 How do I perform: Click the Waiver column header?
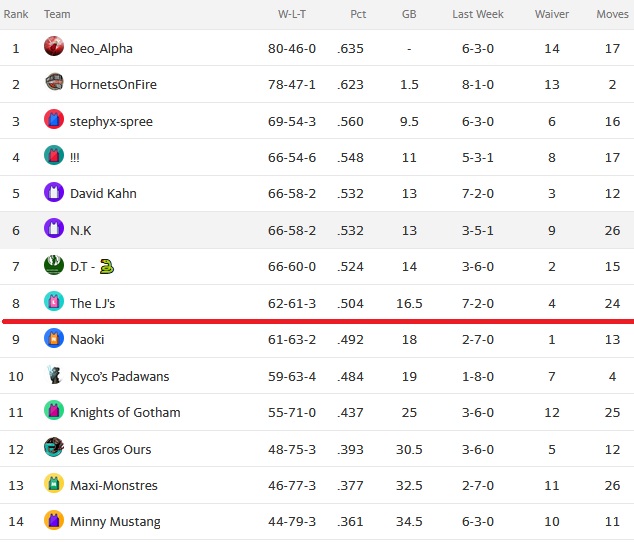[x=552, y=14]
